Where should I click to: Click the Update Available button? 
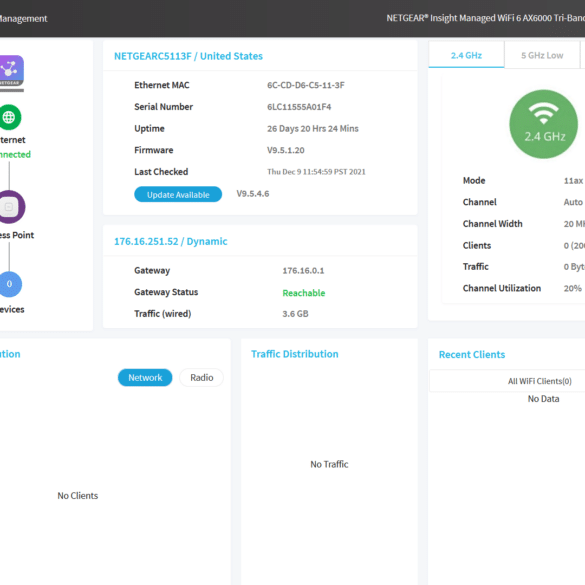tap(178, 194)
